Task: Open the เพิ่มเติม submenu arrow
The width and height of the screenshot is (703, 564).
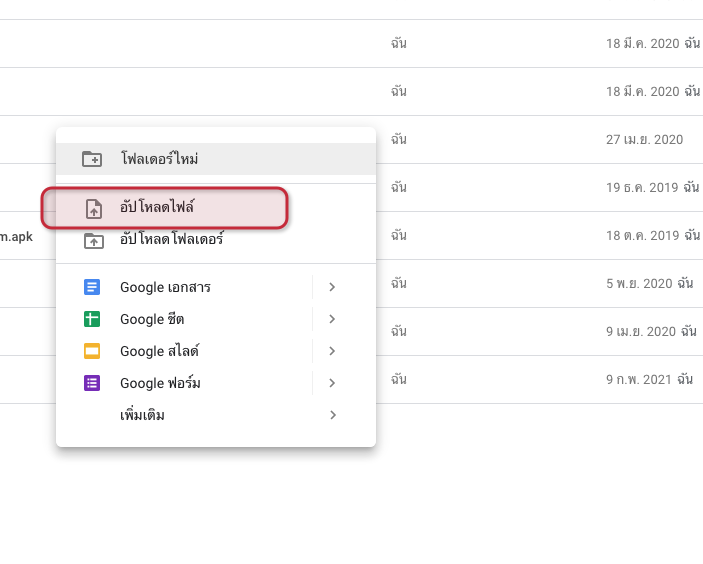Action: 333,415
